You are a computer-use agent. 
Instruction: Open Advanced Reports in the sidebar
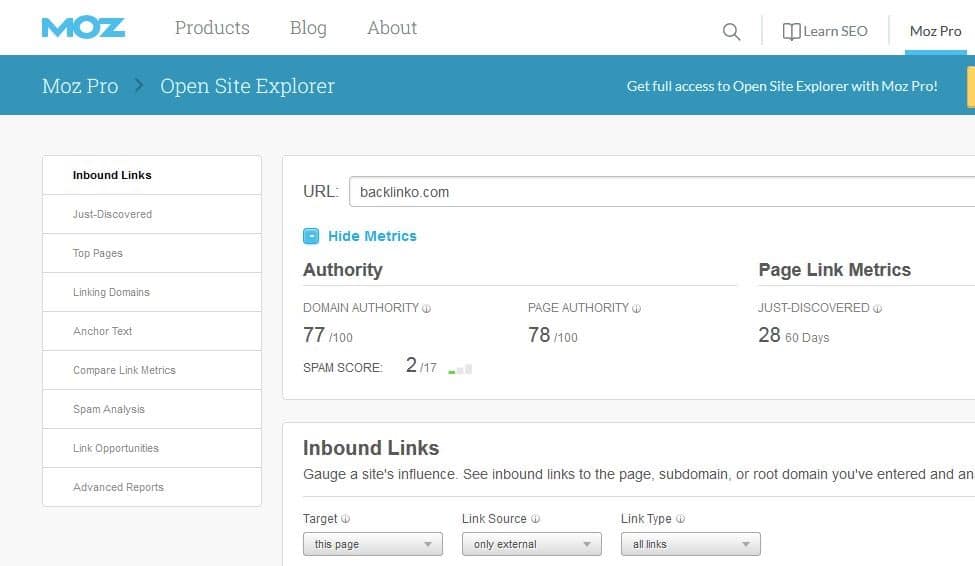coord(152,487)
